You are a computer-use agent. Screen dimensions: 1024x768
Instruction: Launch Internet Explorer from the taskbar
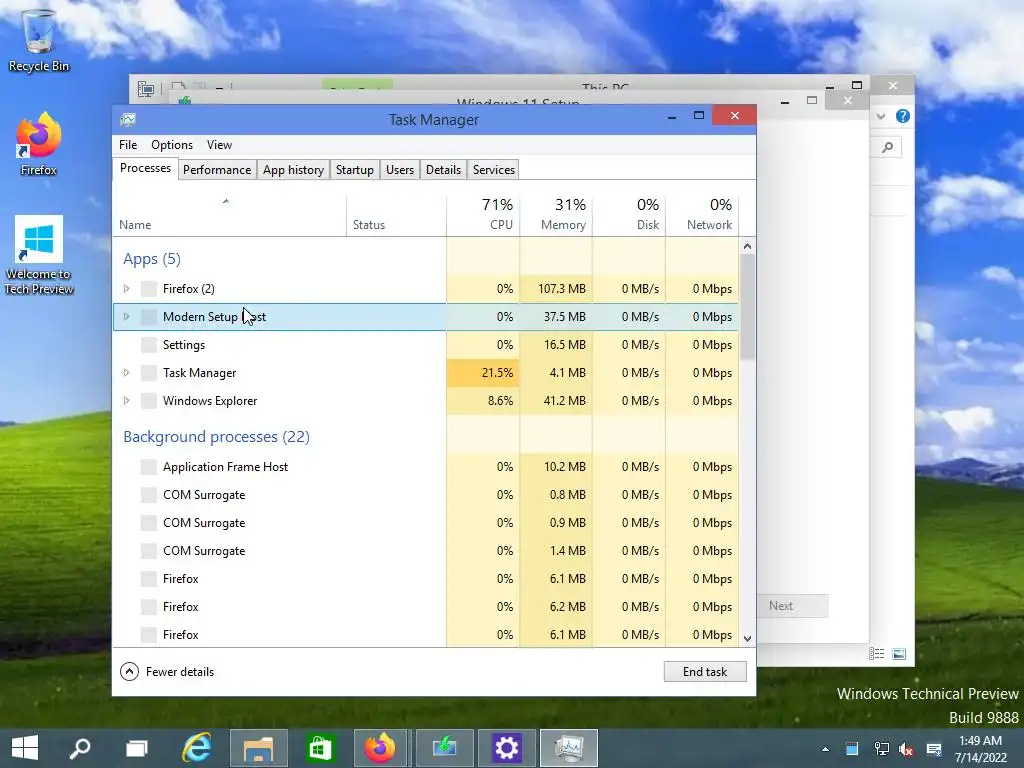197,748
